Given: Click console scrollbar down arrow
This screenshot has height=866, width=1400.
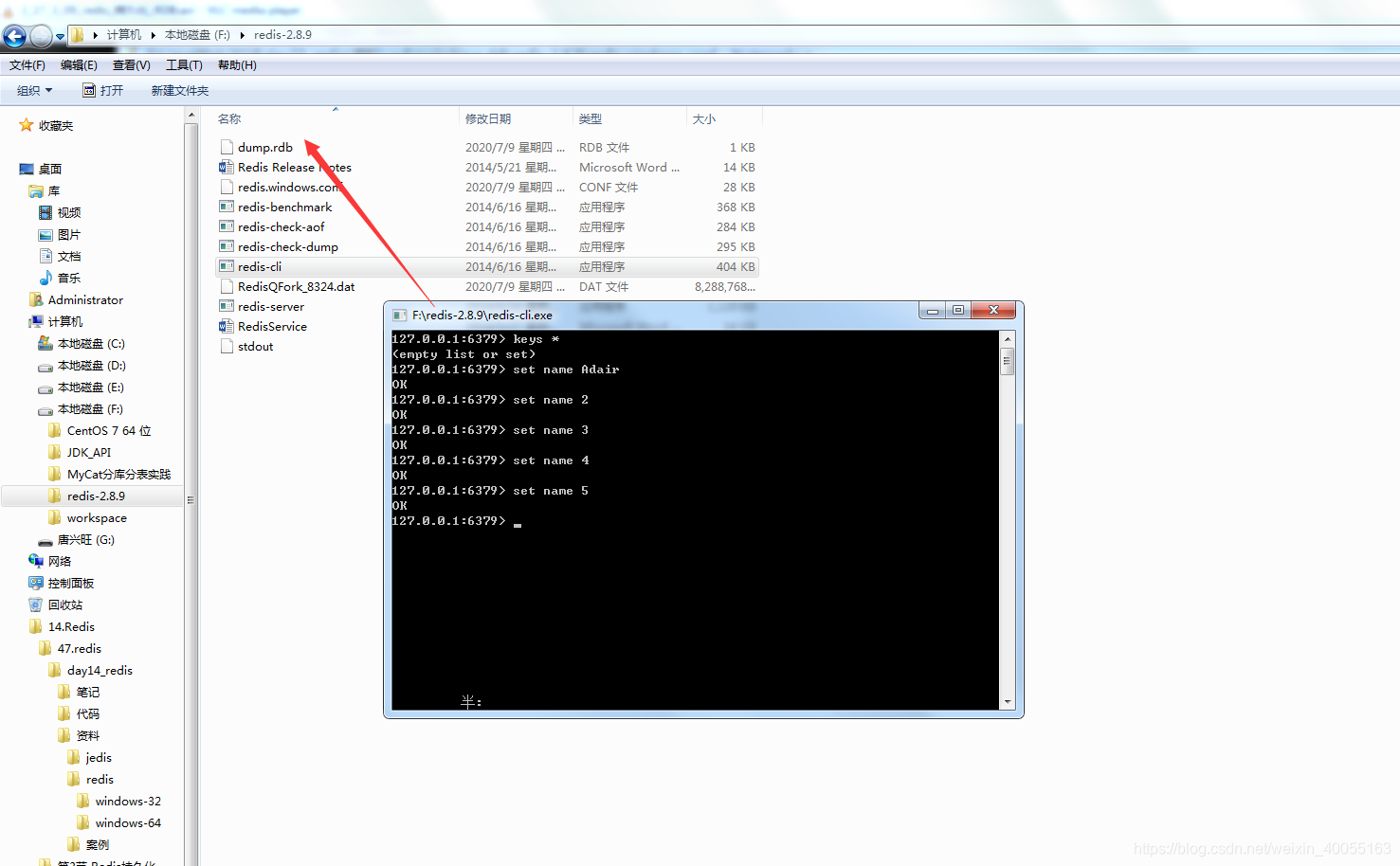Looking at the screenshot, I should coord(1008,702).
